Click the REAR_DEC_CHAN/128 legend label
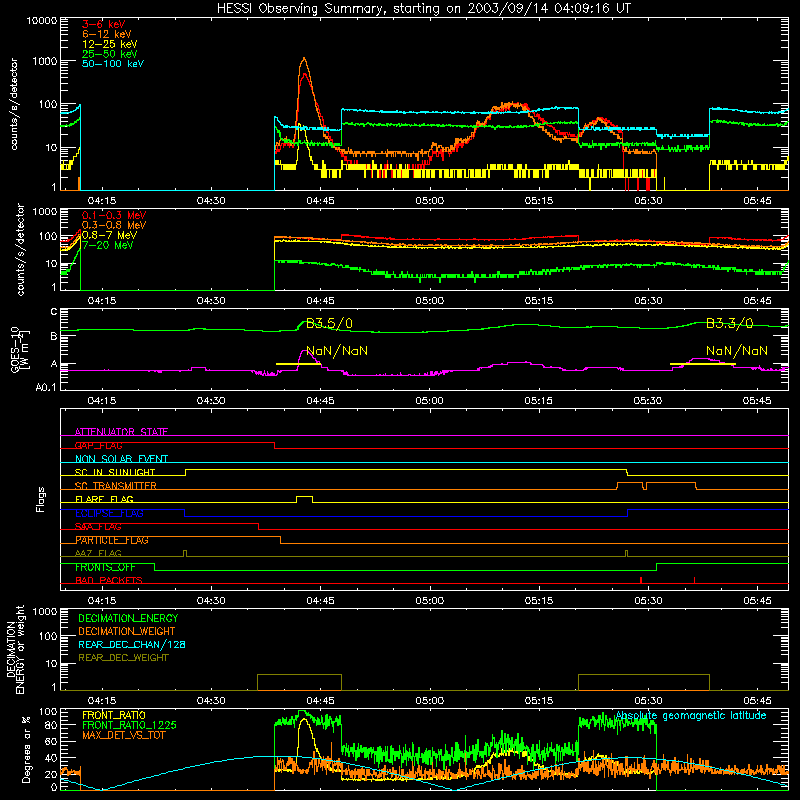The width and height of the screenshot is (800, 800). pyautogui.click(x=132, y=644)
